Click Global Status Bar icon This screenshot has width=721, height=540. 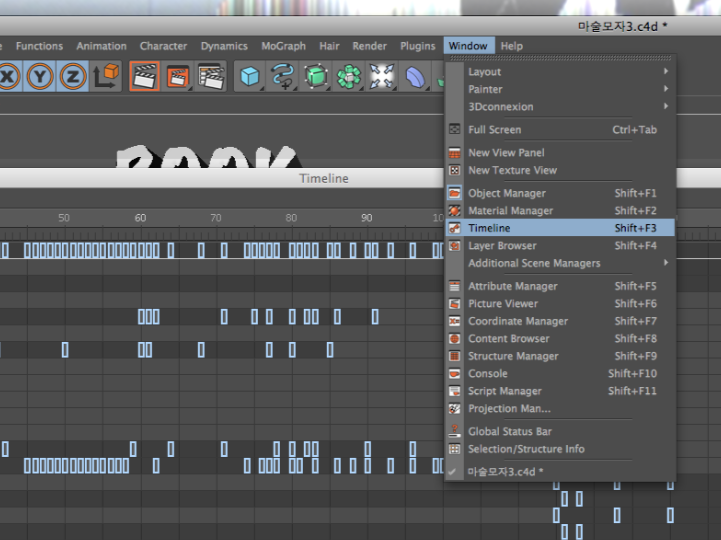point(454,431)
